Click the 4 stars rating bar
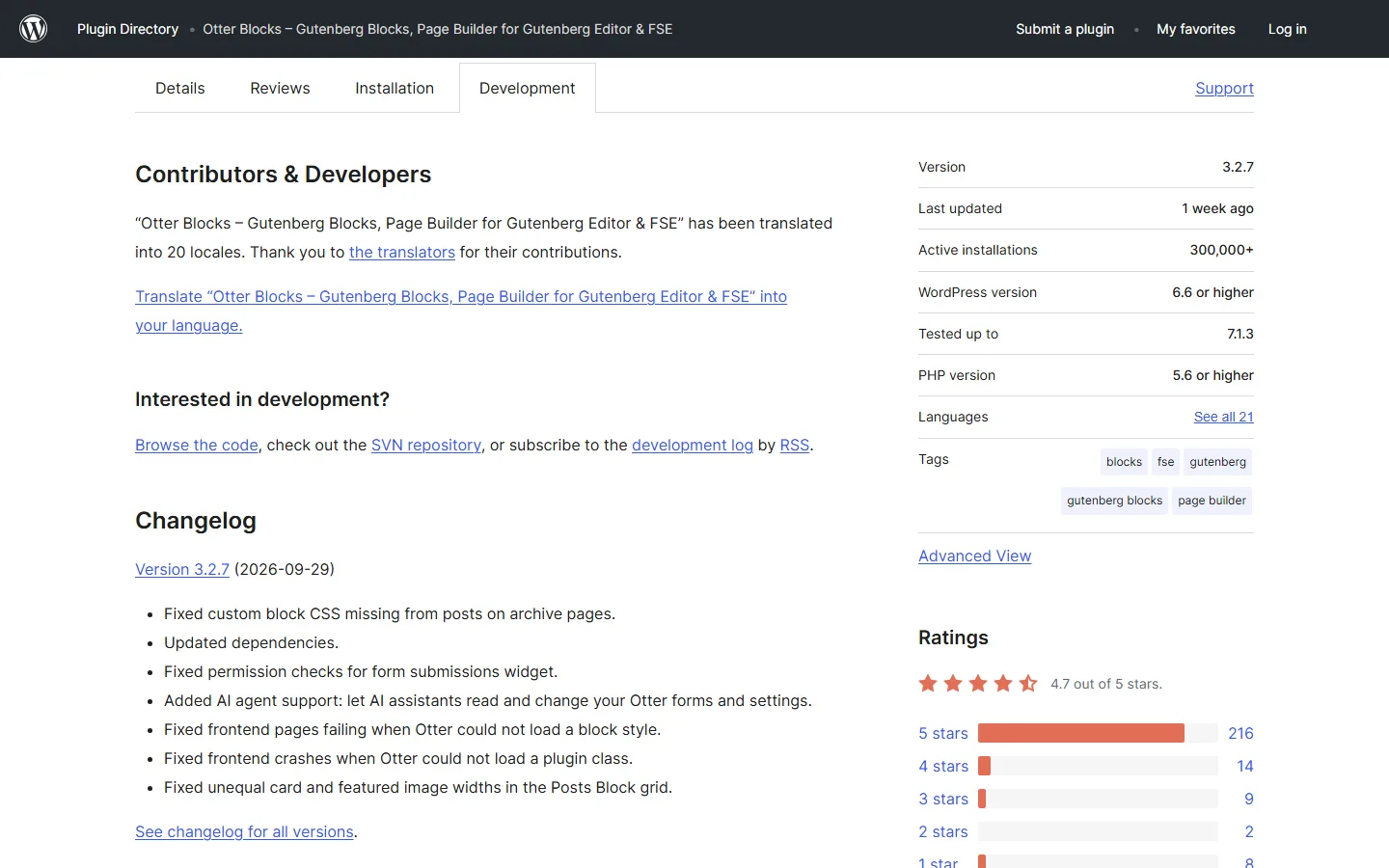 tap(1098, 766)
